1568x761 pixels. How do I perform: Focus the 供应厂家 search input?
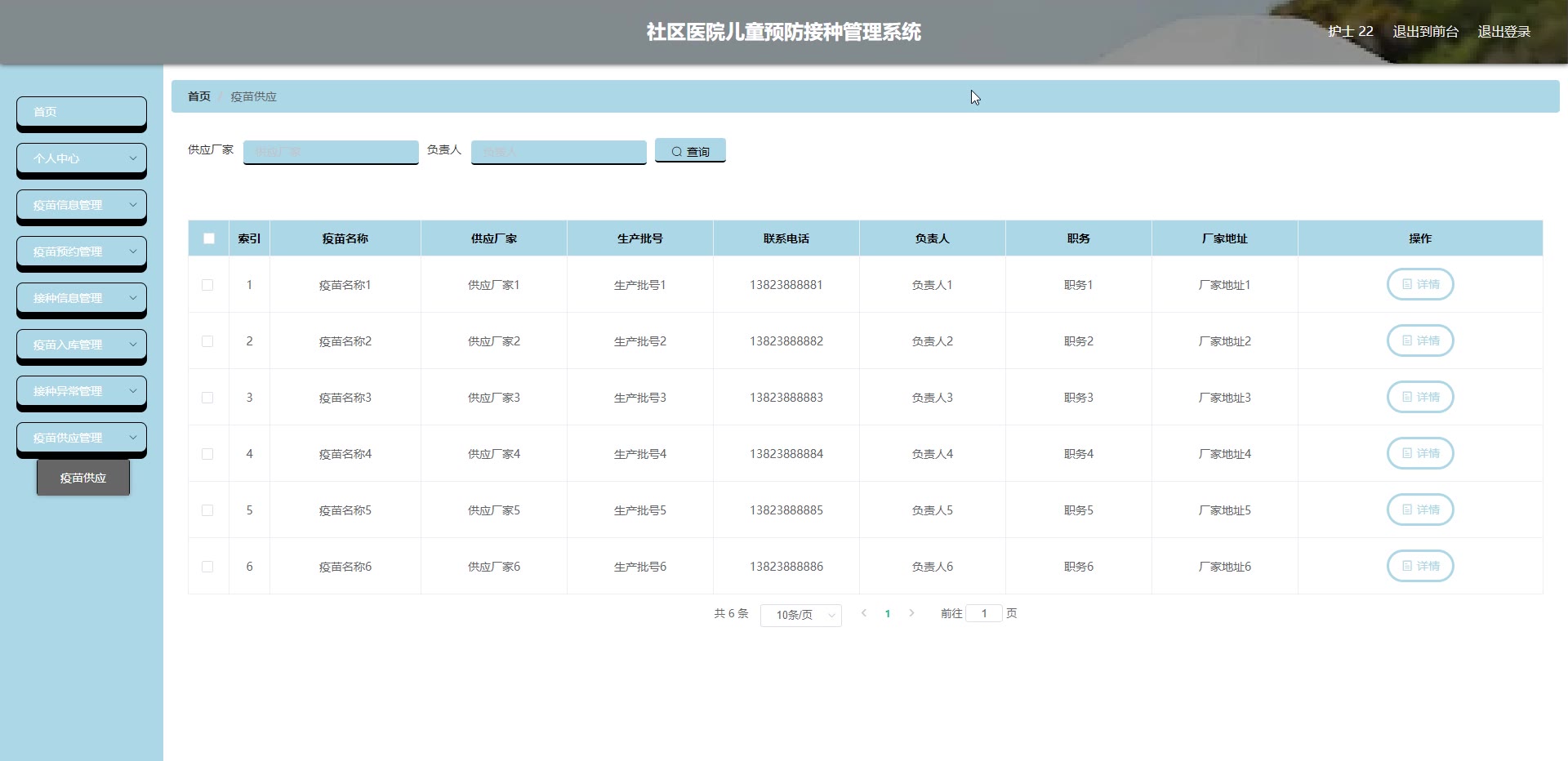click(331, 152)
